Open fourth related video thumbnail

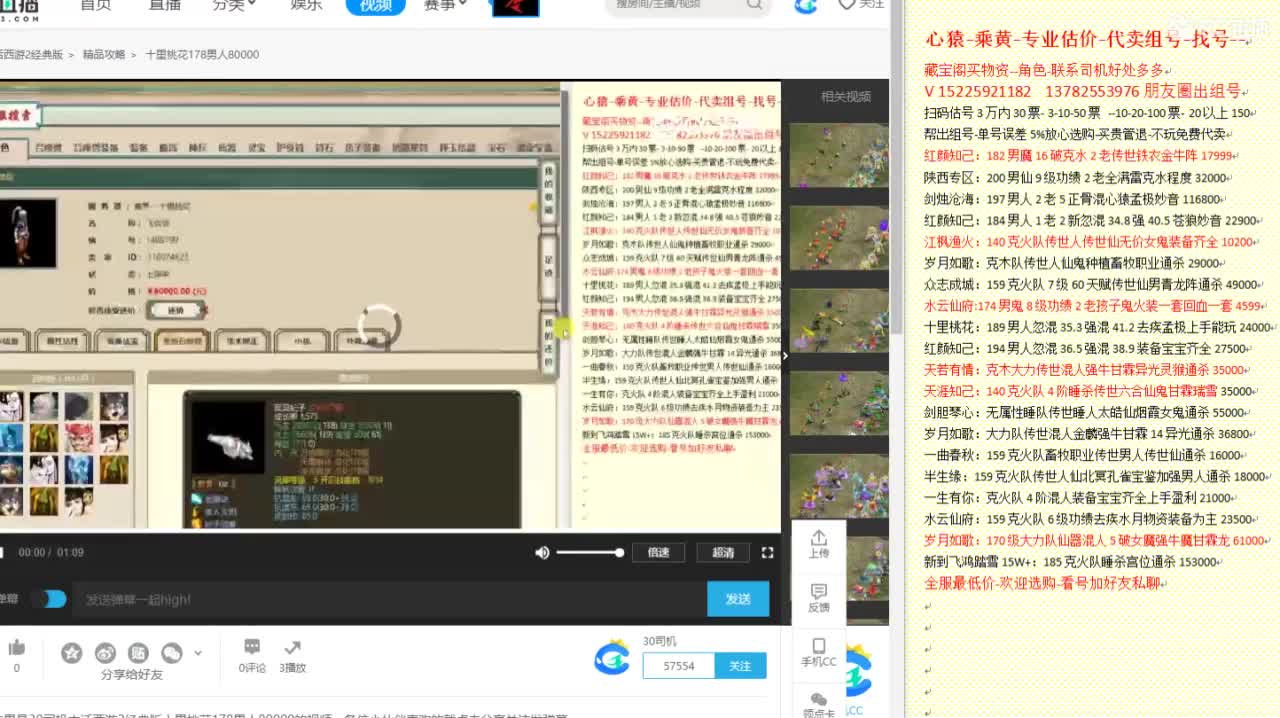tap(839, 404)
